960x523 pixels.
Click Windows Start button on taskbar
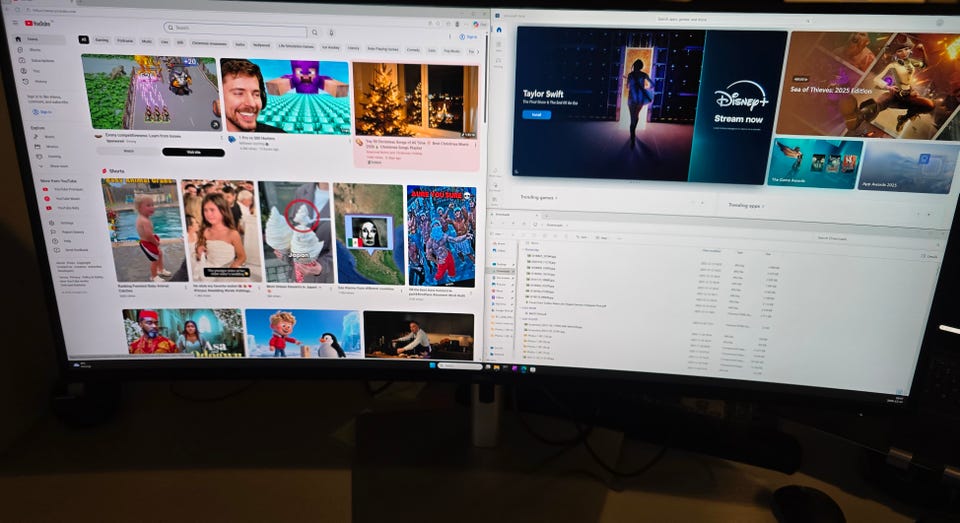[x=433, y=366]
